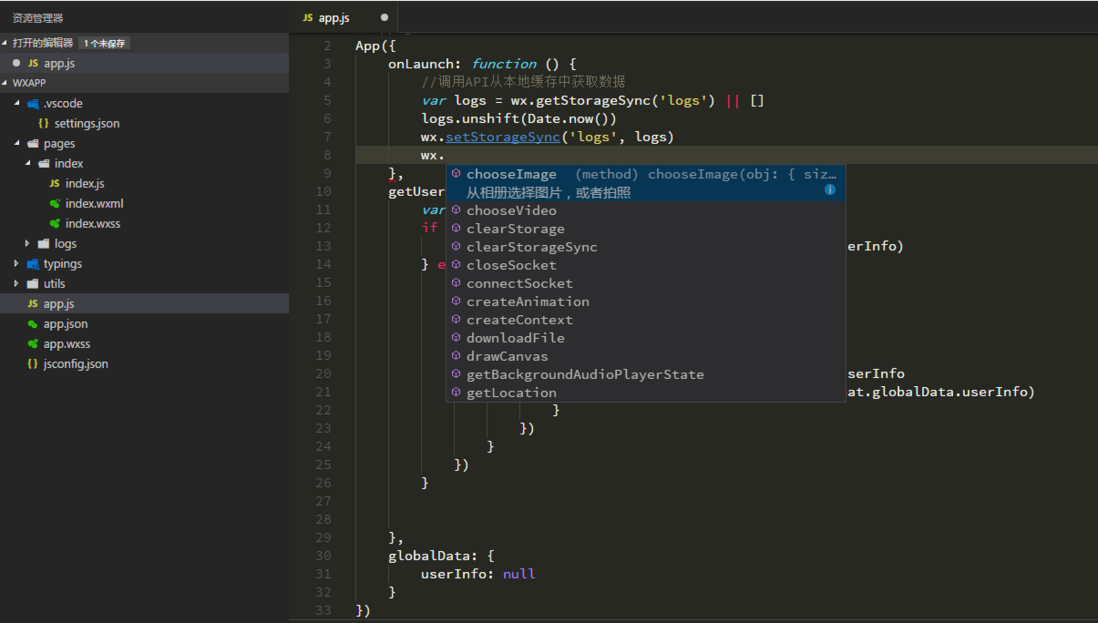The height and width of the screenshot is (623, 1098).
Task: Choose clearStorage suggestion
Action: point(646,229)
